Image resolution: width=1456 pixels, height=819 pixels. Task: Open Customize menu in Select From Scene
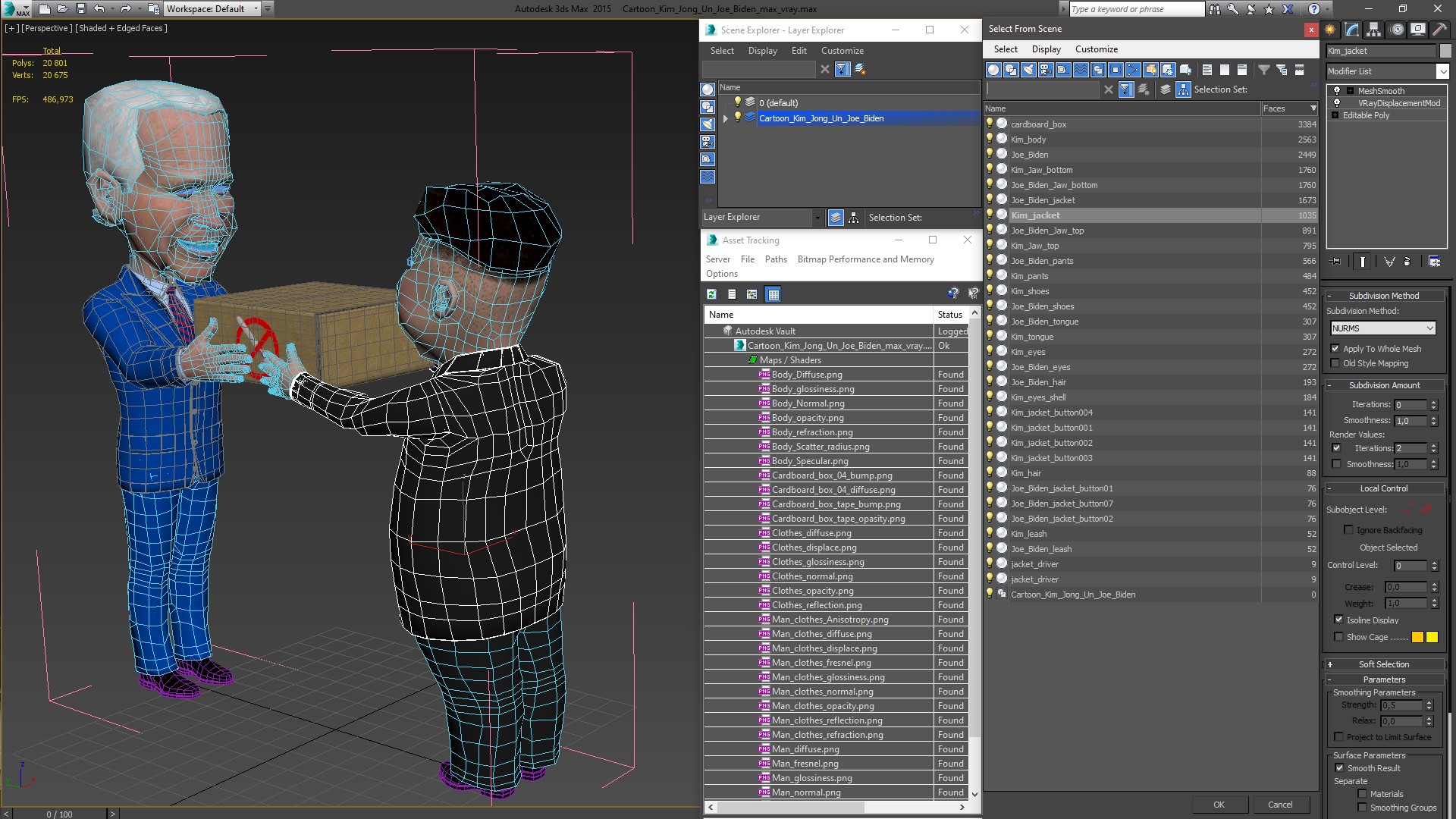(x=1096, y=49)
